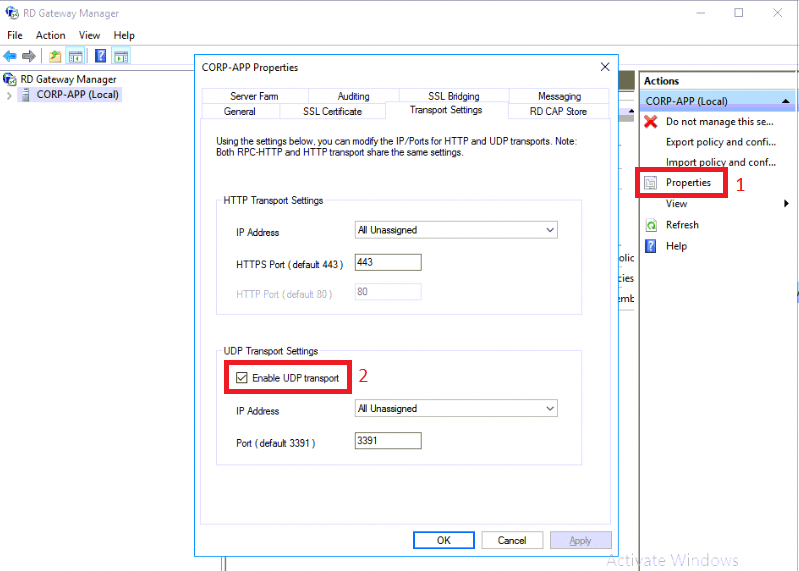Viewport: 799px width, 571px height.
Task: Click the Up one level folder icon
Action: (x=55, y=56)
